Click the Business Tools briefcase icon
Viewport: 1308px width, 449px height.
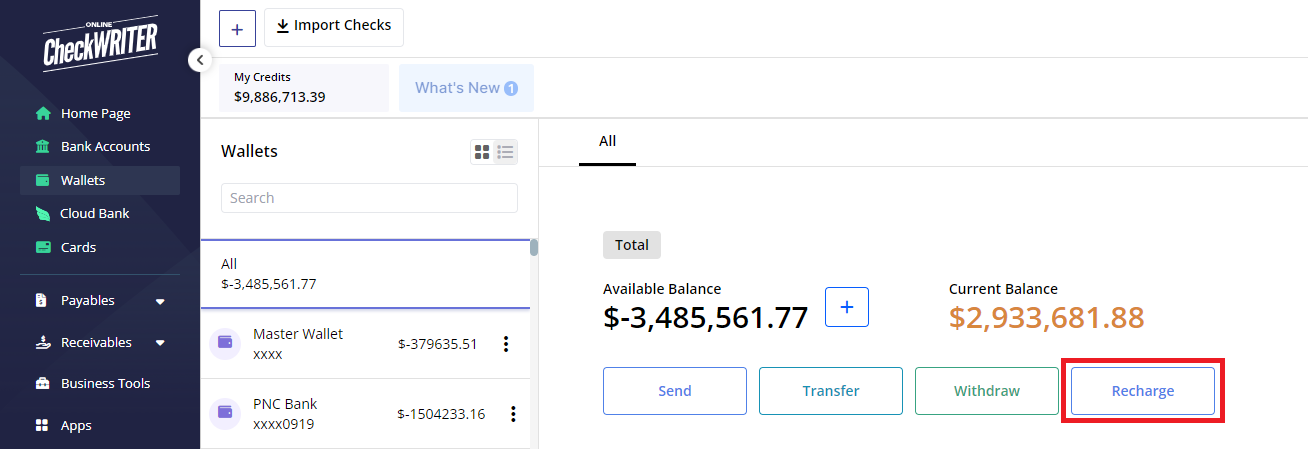[43, 384]
